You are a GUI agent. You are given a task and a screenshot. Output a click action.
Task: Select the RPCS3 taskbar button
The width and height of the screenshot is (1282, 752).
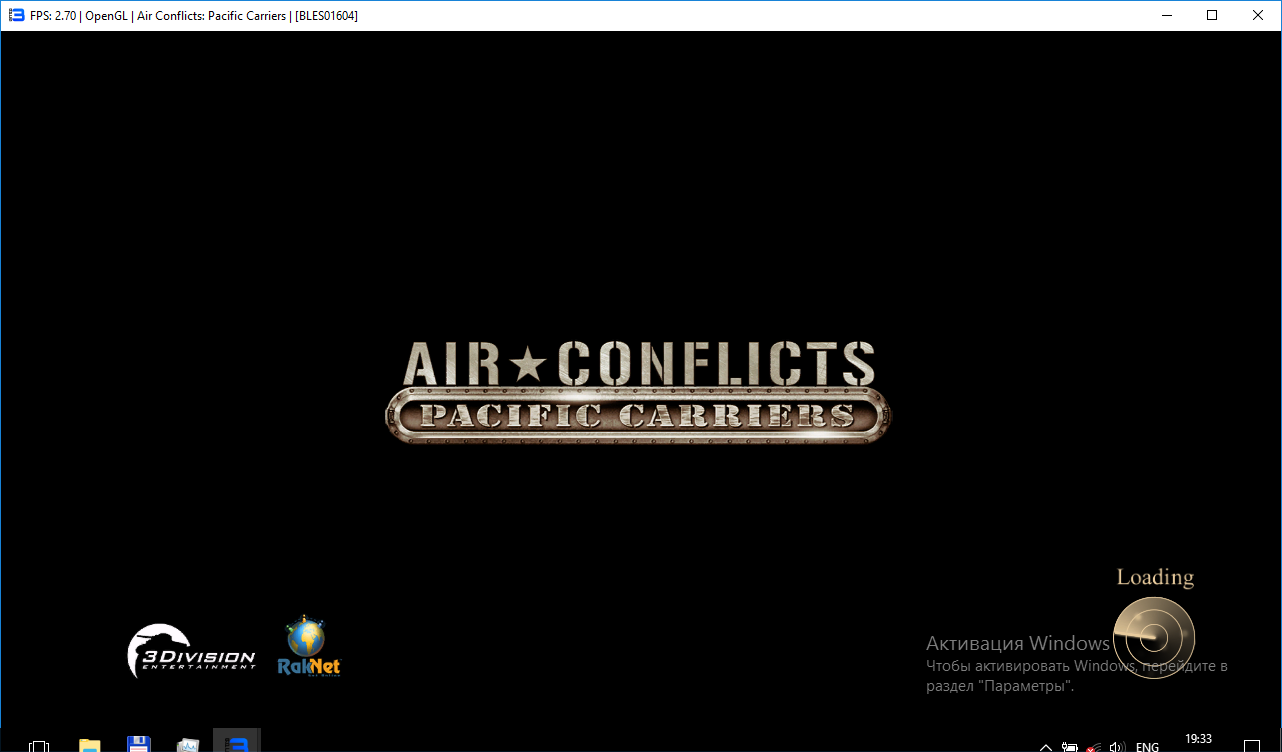237,743
